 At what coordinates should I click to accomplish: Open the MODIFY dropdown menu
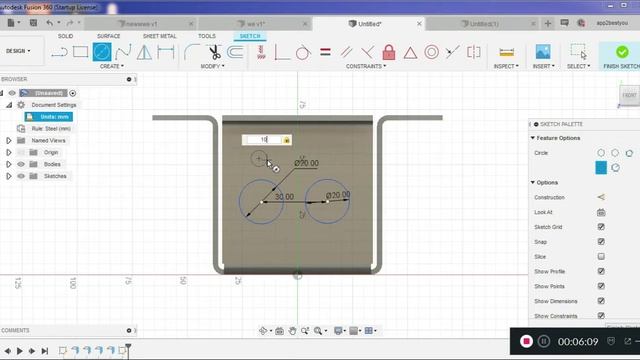pyautogui.click(x=212, y=66)
